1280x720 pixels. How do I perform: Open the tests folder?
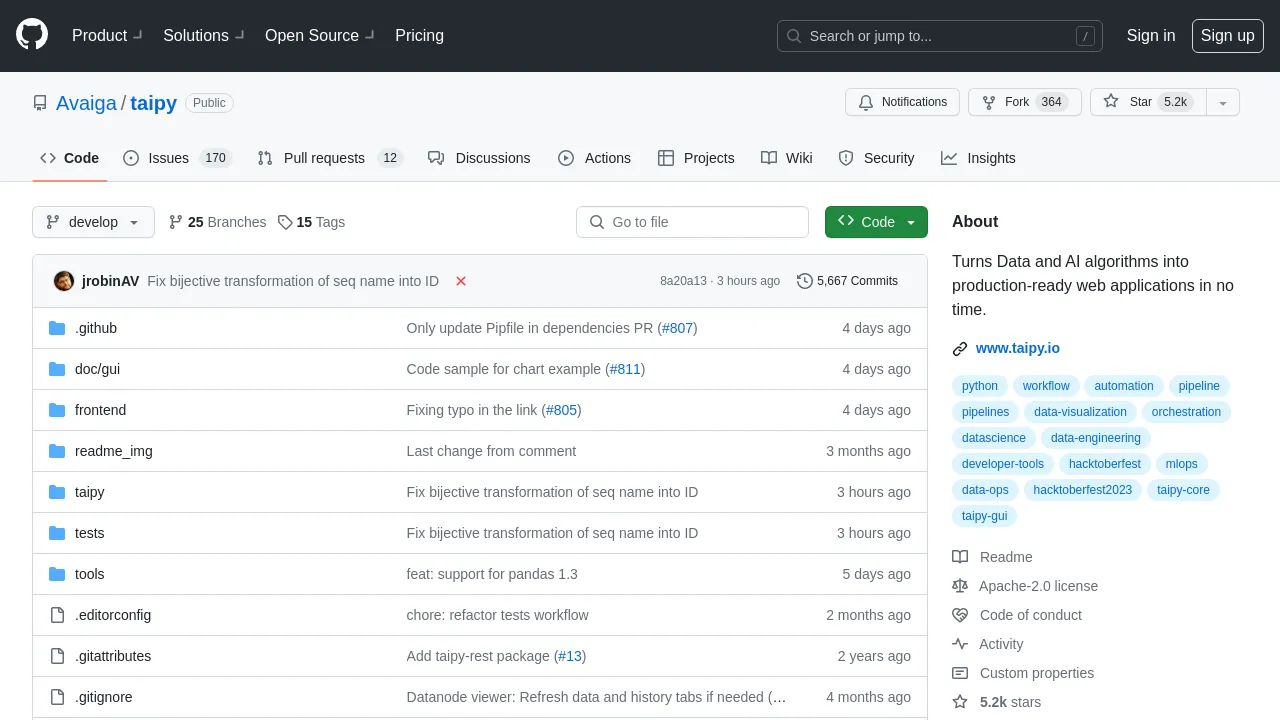(x=89, y=533)
